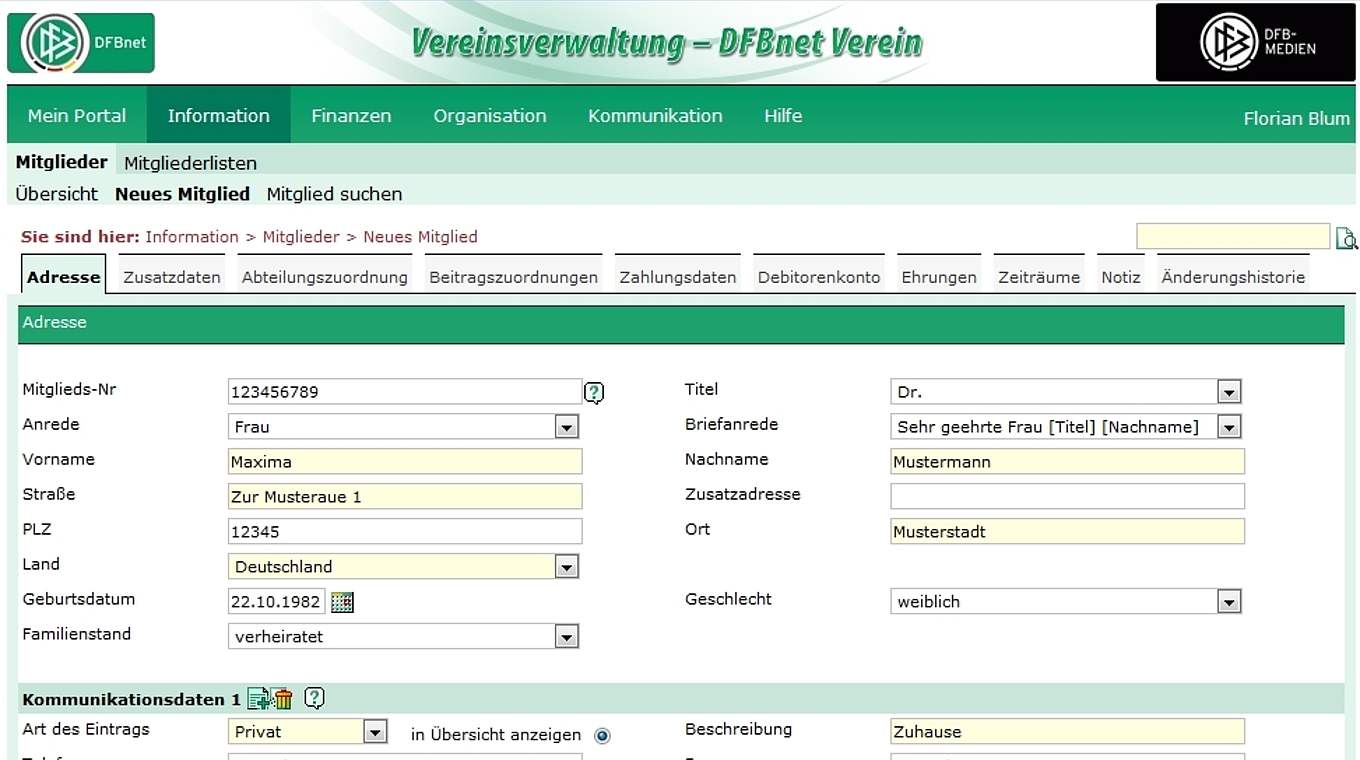Click the 'Mitglied suchen' link
This screenshot has height=760, width=1360.
point(334,194)
